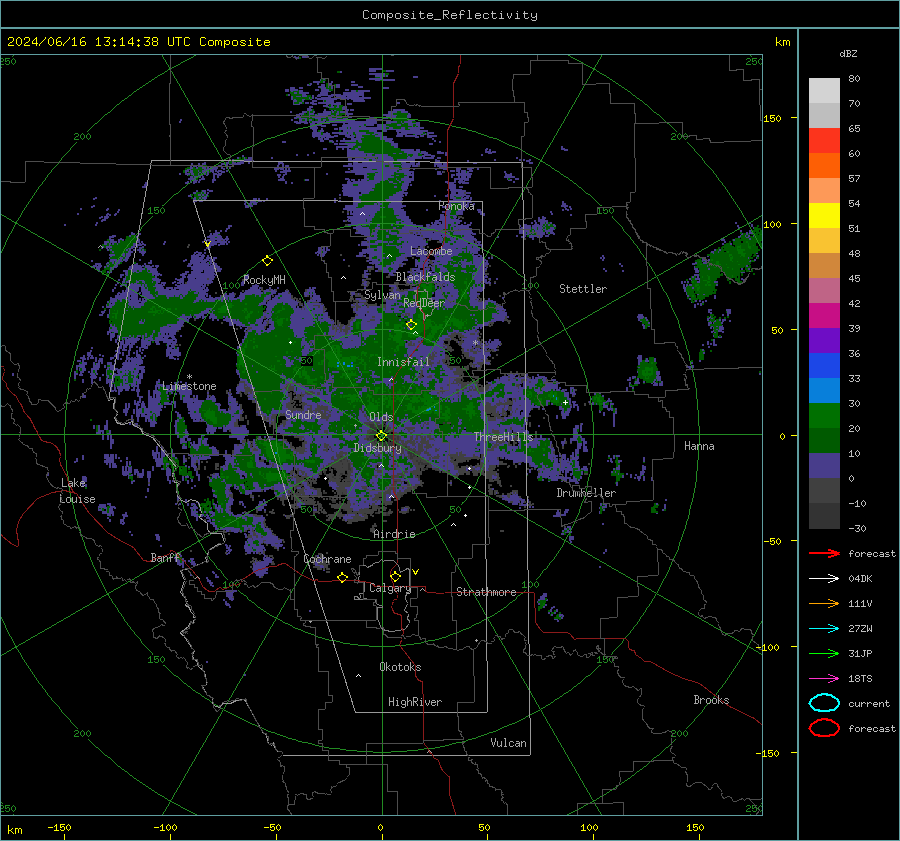Image resolution: width=900 pixels, height=841 pixels.
Task: Click the -100 value on right km axis
Action: tap(767, 647)
